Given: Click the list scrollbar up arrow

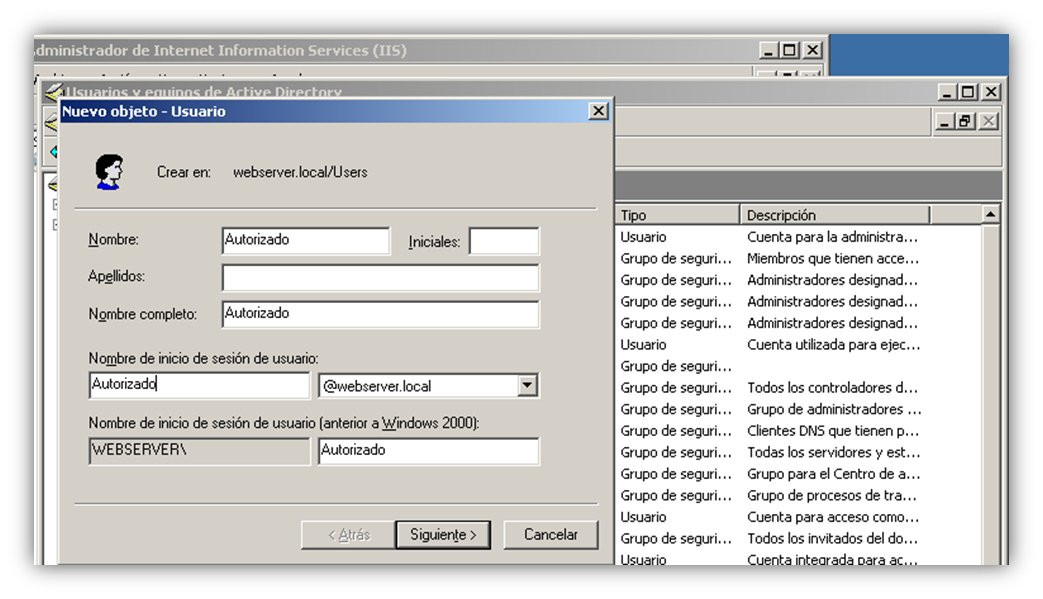Looking at the screenshot, I should [x=990, y=215].
